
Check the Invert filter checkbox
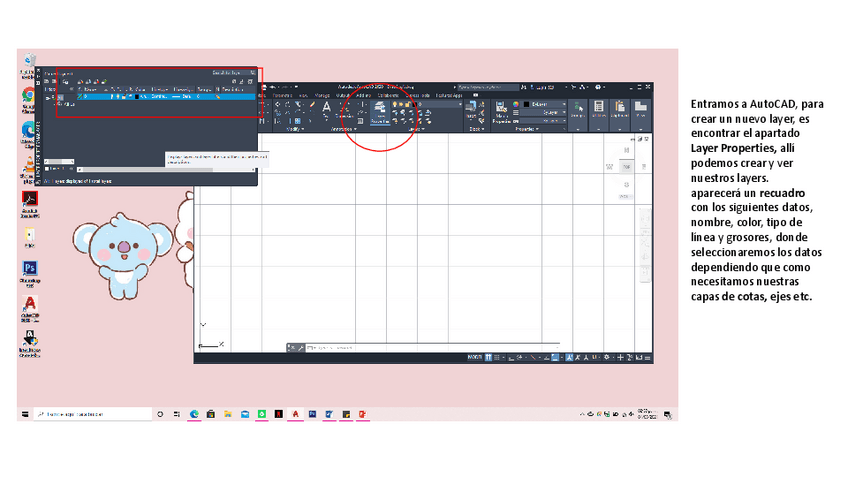(47, 169)
